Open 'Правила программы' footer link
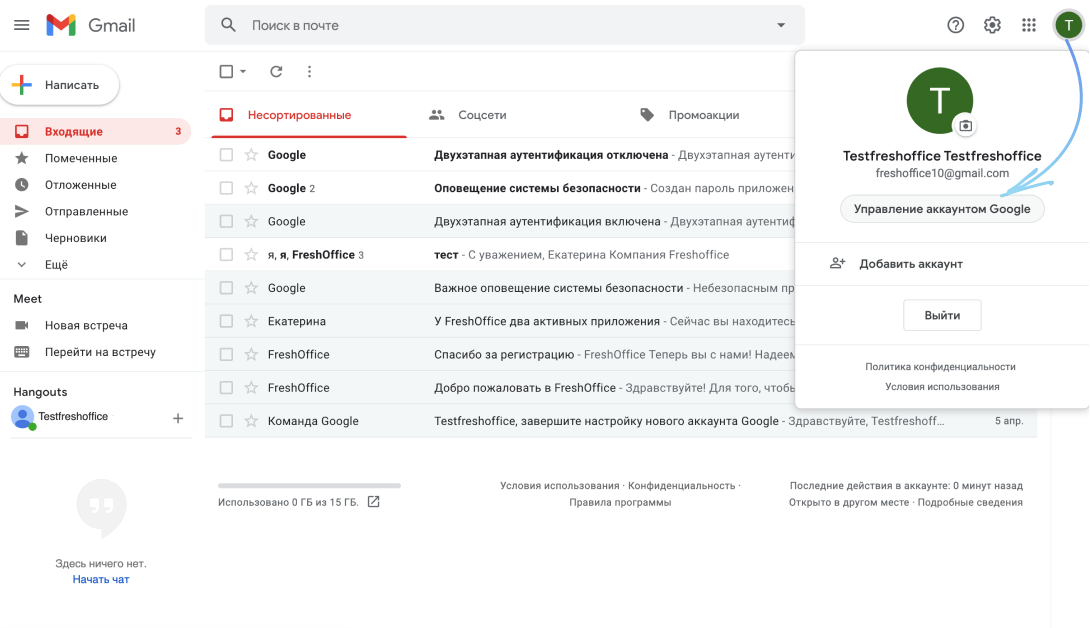The image size is (1090, 628). 620,502
